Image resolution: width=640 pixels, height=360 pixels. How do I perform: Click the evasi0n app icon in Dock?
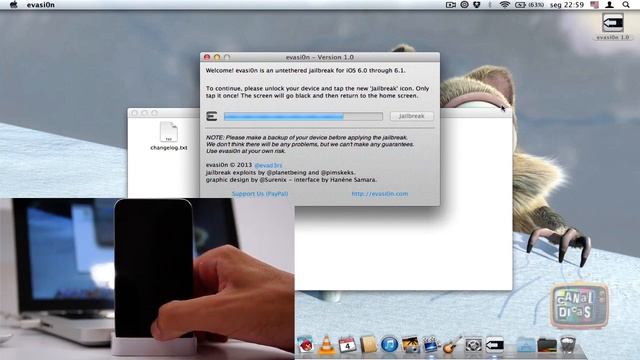pyautogui.click(x=495, y=345)
